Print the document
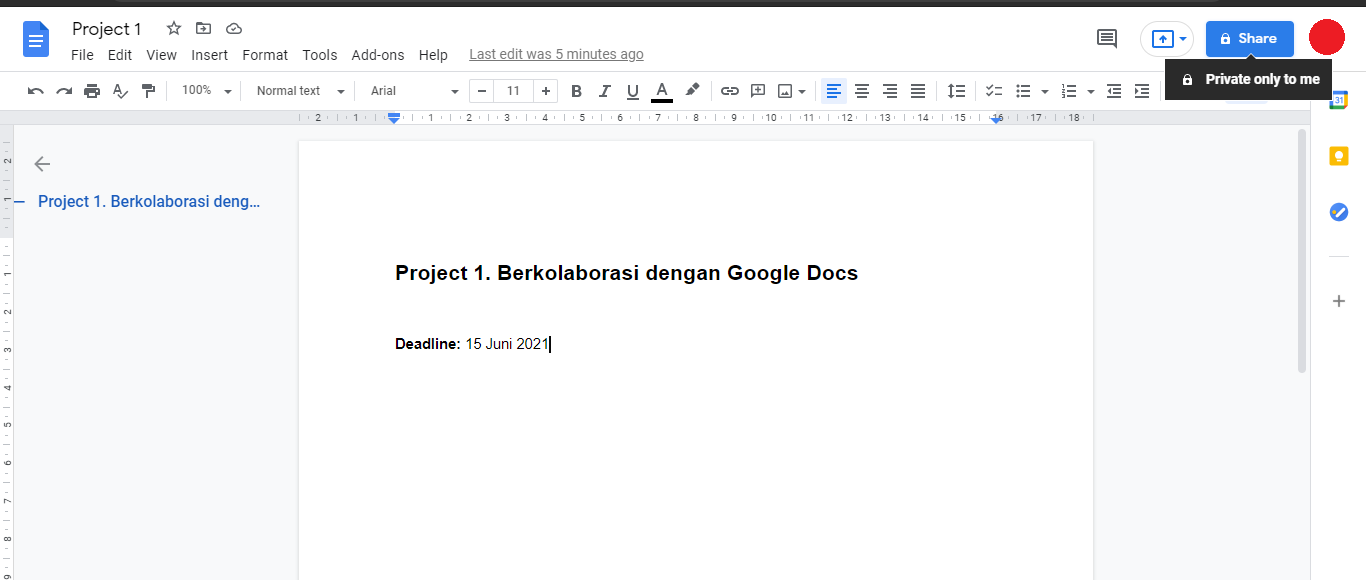Viewport: 1366px width, 580px height. click(x=92, y=91)
